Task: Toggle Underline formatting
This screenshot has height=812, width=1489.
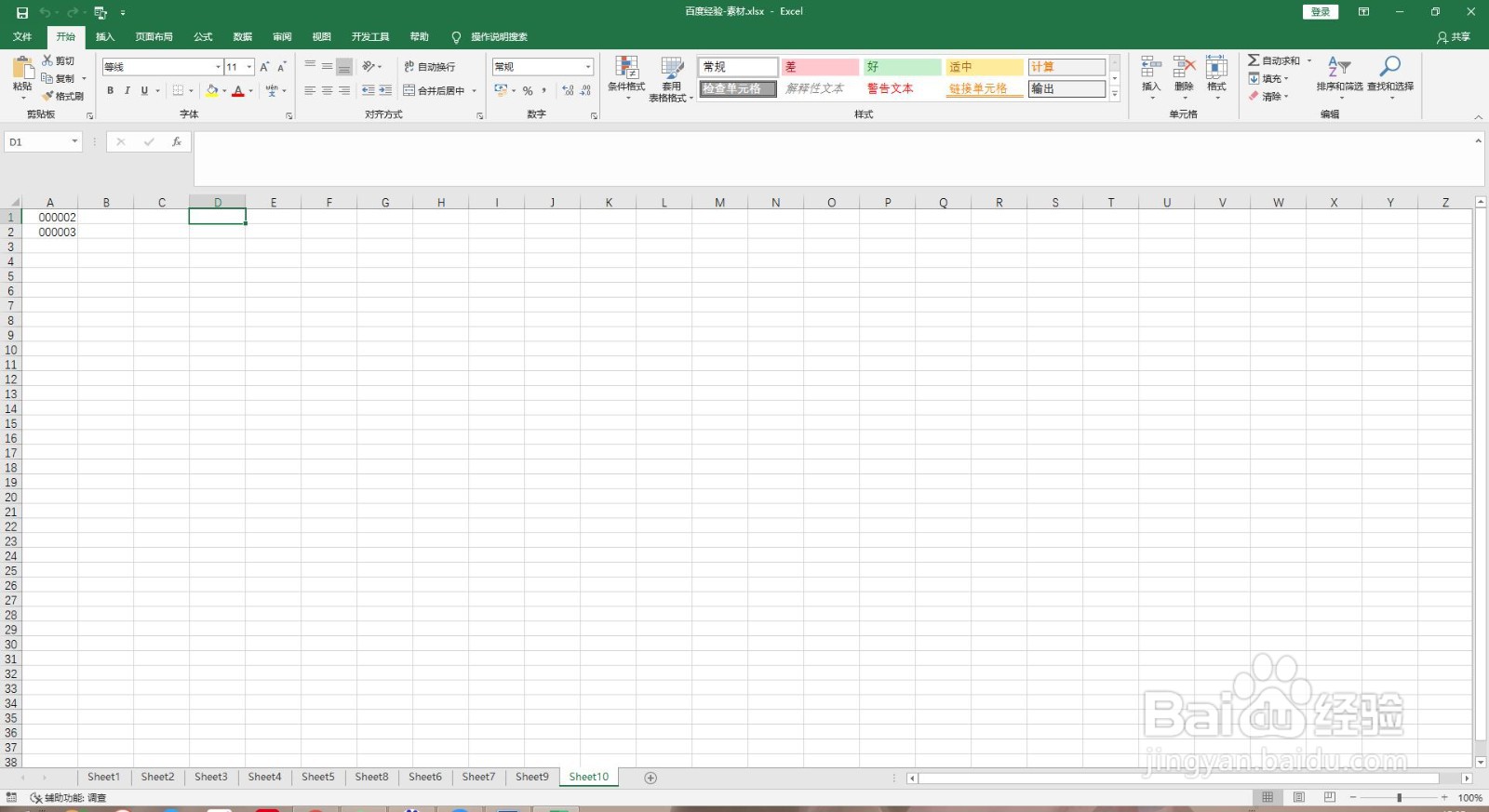Action: 144,90
